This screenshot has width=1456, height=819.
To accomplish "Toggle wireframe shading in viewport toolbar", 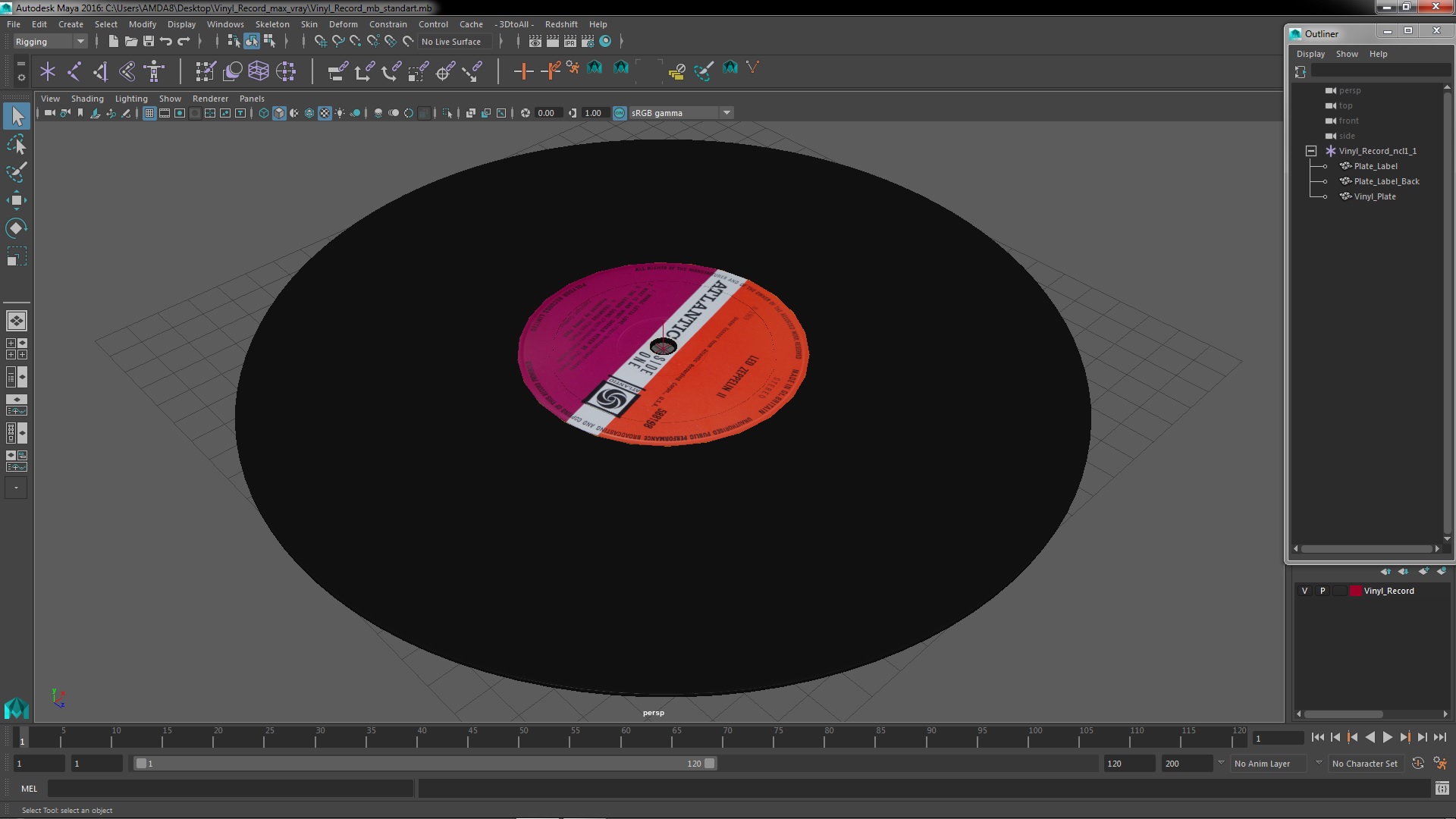I will pyautogui.click(x=263, y=113).
